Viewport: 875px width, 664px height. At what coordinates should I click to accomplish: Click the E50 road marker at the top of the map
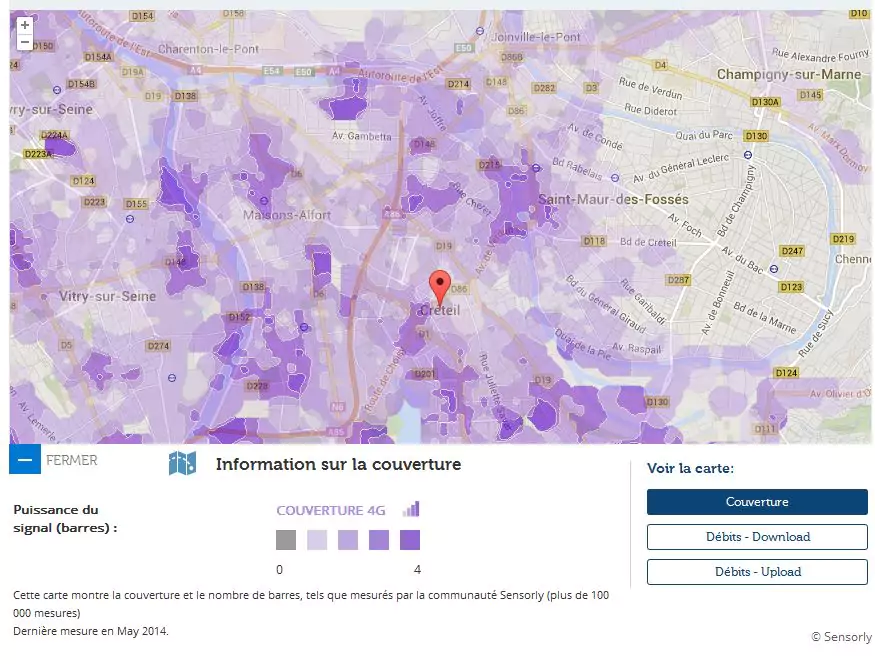point(463,48)
